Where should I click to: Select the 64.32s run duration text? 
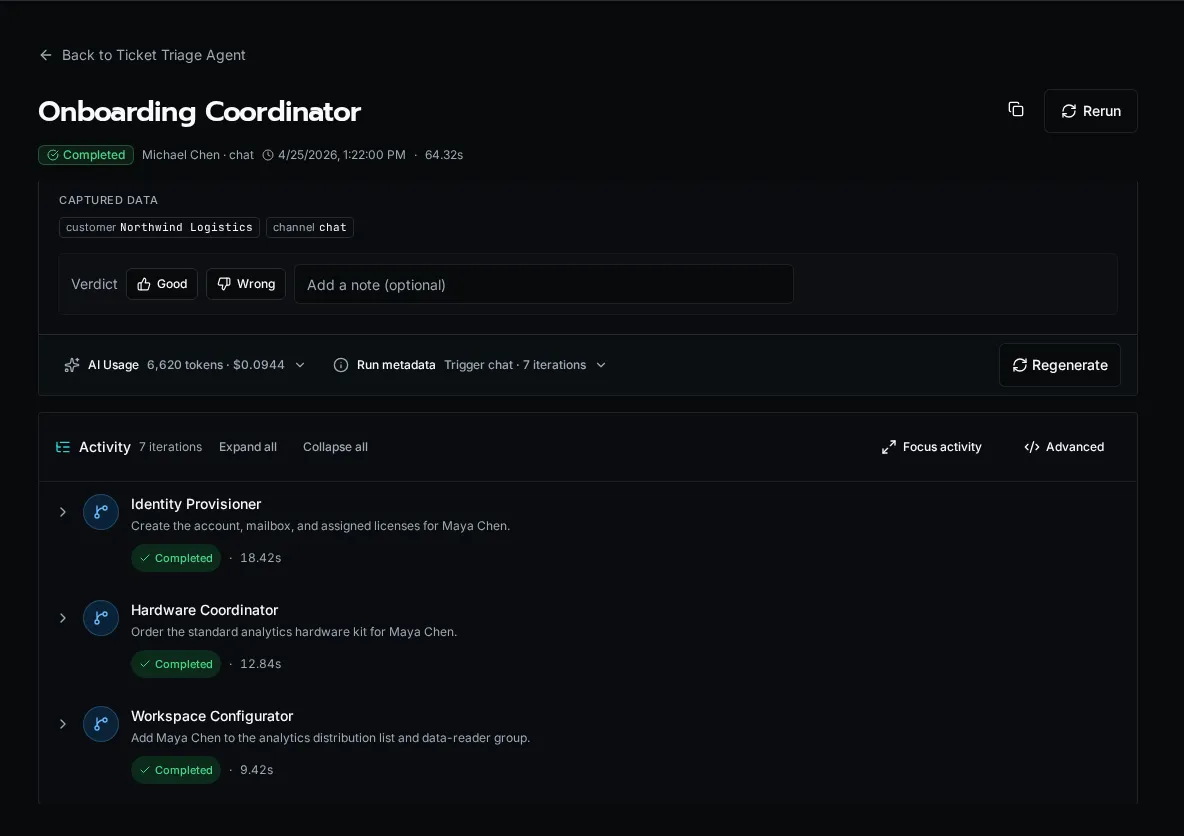(444, 155)
